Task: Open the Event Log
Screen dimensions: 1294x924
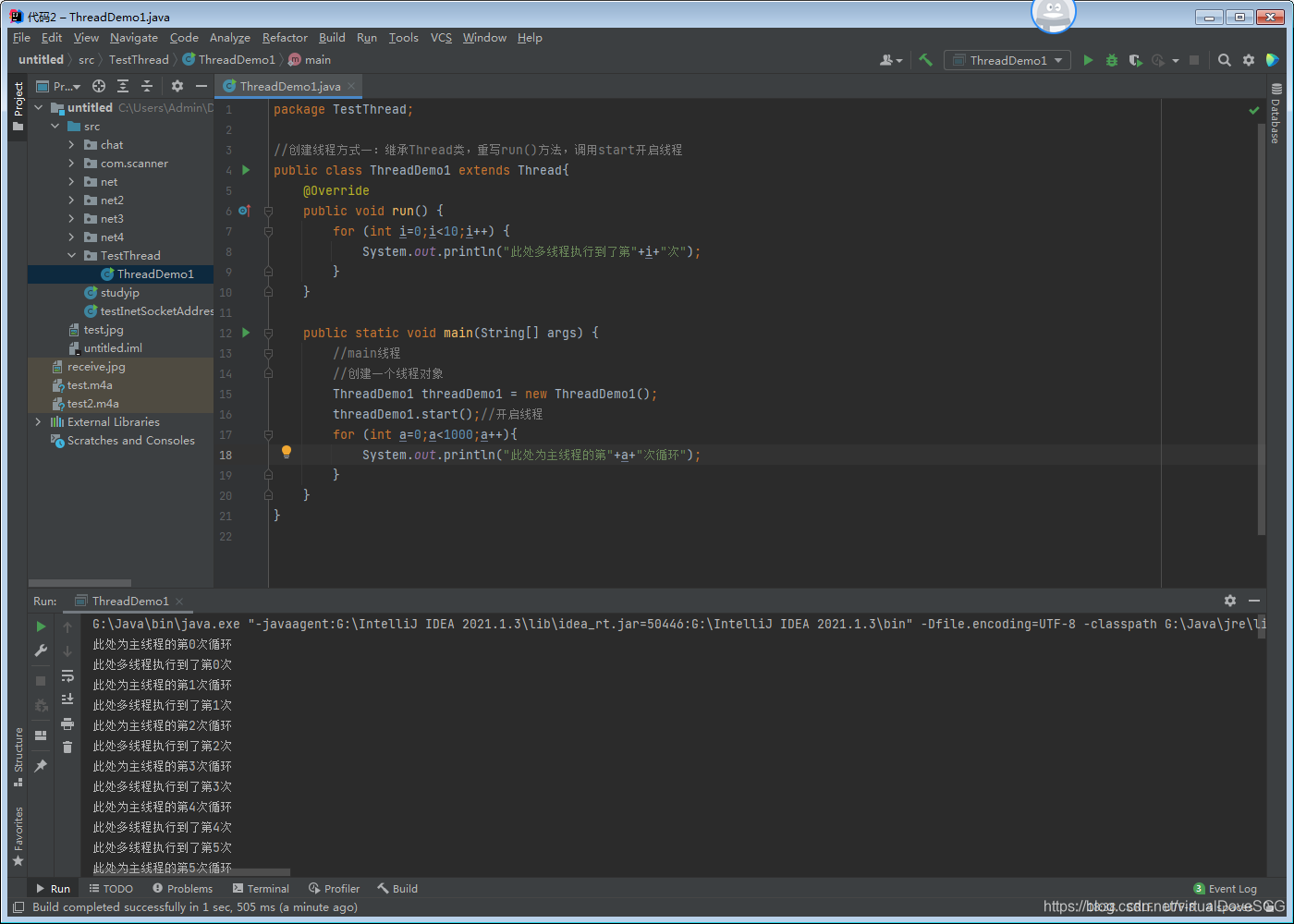Action: coord(1226,889)
